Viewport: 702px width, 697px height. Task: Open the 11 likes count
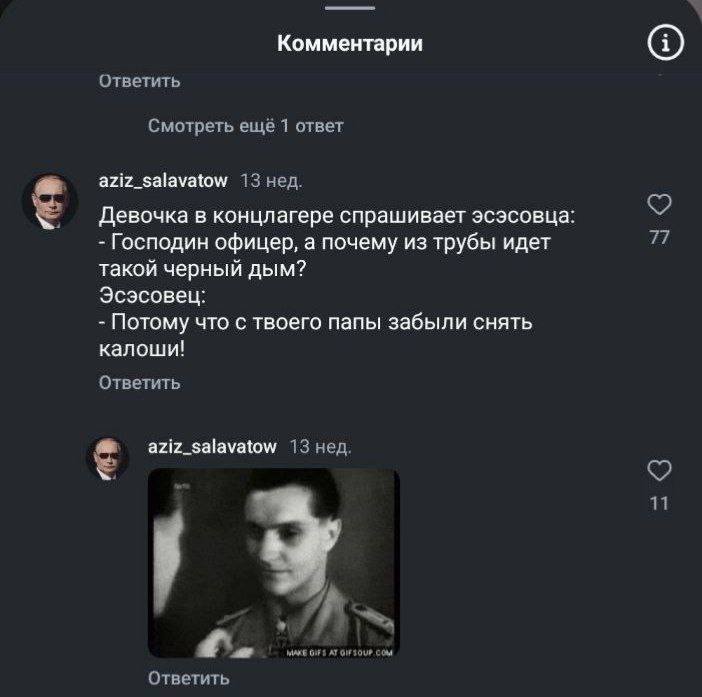pos(659,504)
